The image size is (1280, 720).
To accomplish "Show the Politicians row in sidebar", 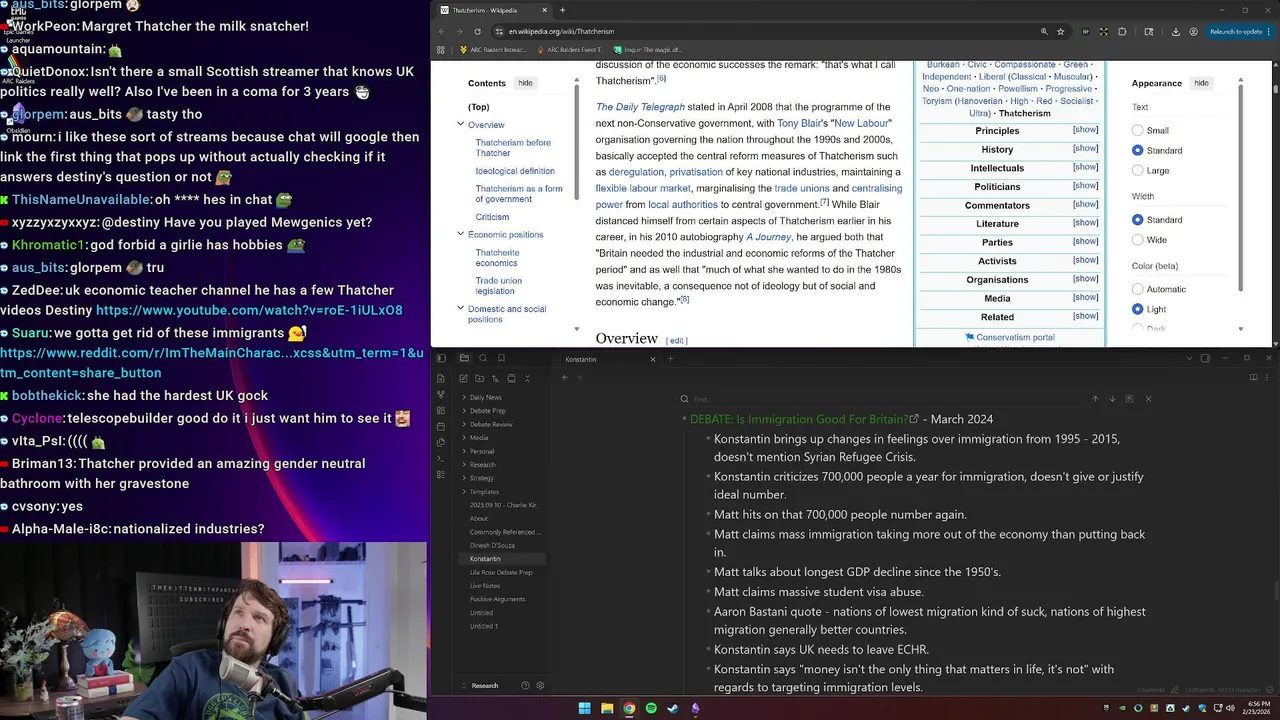I will tap(1085, 185).
